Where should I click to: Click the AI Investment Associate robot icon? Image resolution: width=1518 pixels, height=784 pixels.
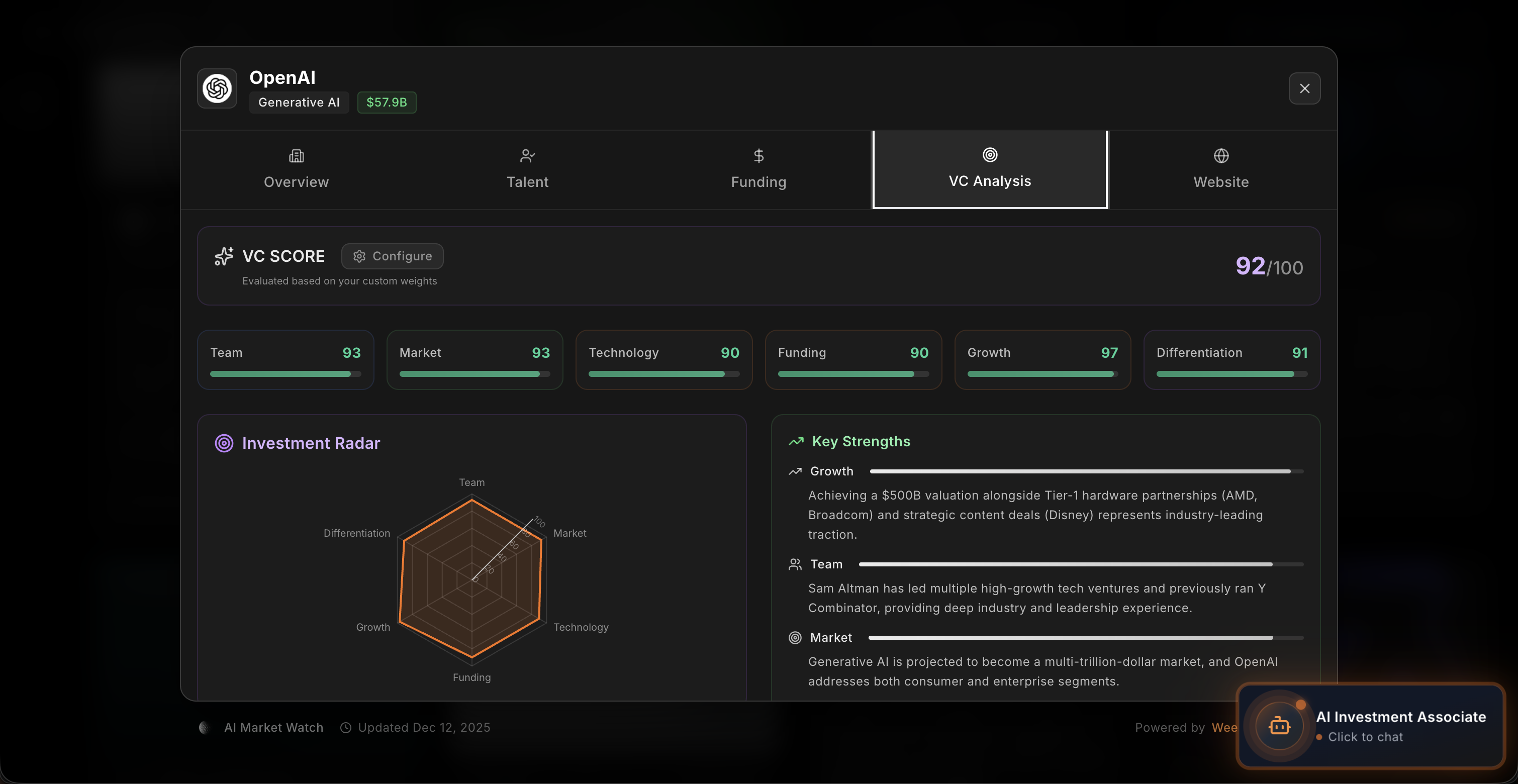pyautogui.click(x=1279, y=726)
